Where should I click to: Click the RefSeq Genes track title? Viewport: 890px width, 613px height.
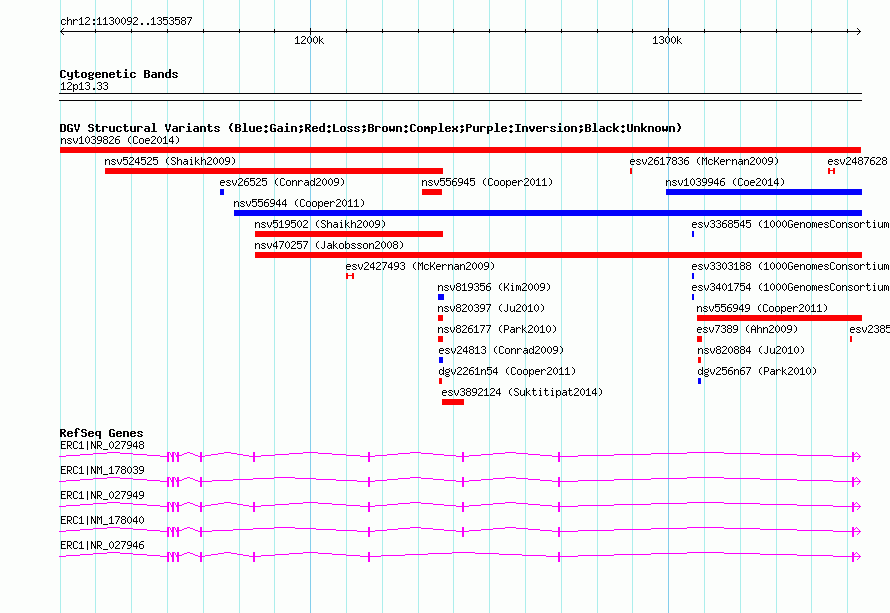101,433
